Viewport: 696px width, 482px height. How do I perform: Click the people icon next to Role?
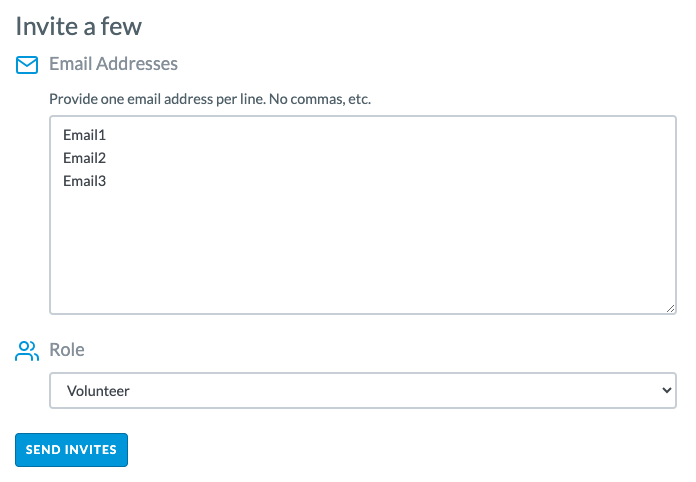[x=27, y=351]
